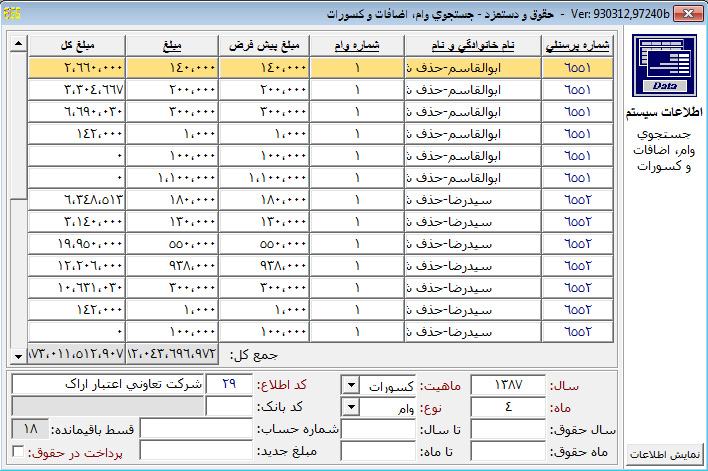Viewport: 708px width, 471px height.
Task: Click the Data system information icon
Action: point(664,65)
